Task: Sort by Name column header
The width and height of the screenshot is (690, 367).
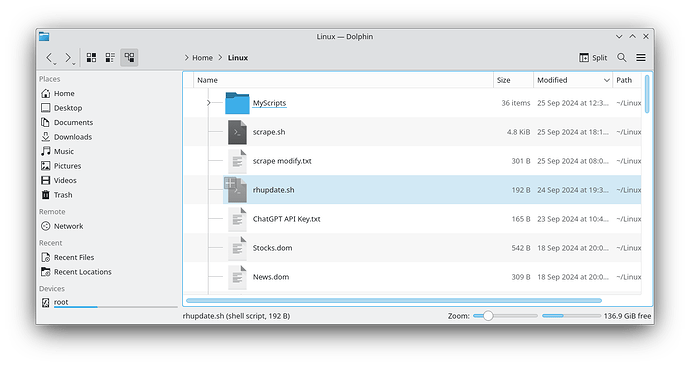Action: tap(343, 80)
